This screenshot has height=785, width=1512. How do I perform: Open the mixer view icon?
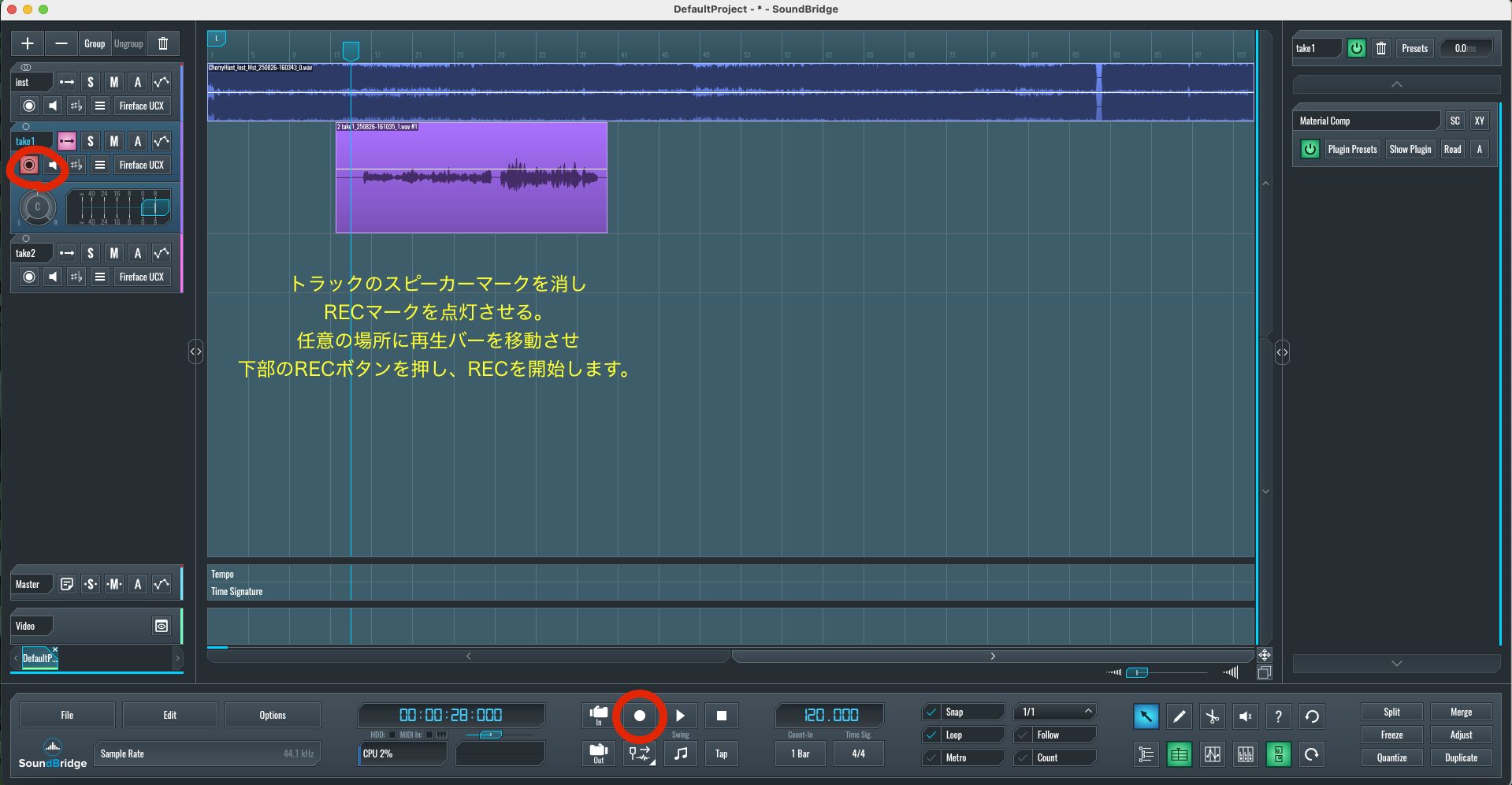[1246, 754]
